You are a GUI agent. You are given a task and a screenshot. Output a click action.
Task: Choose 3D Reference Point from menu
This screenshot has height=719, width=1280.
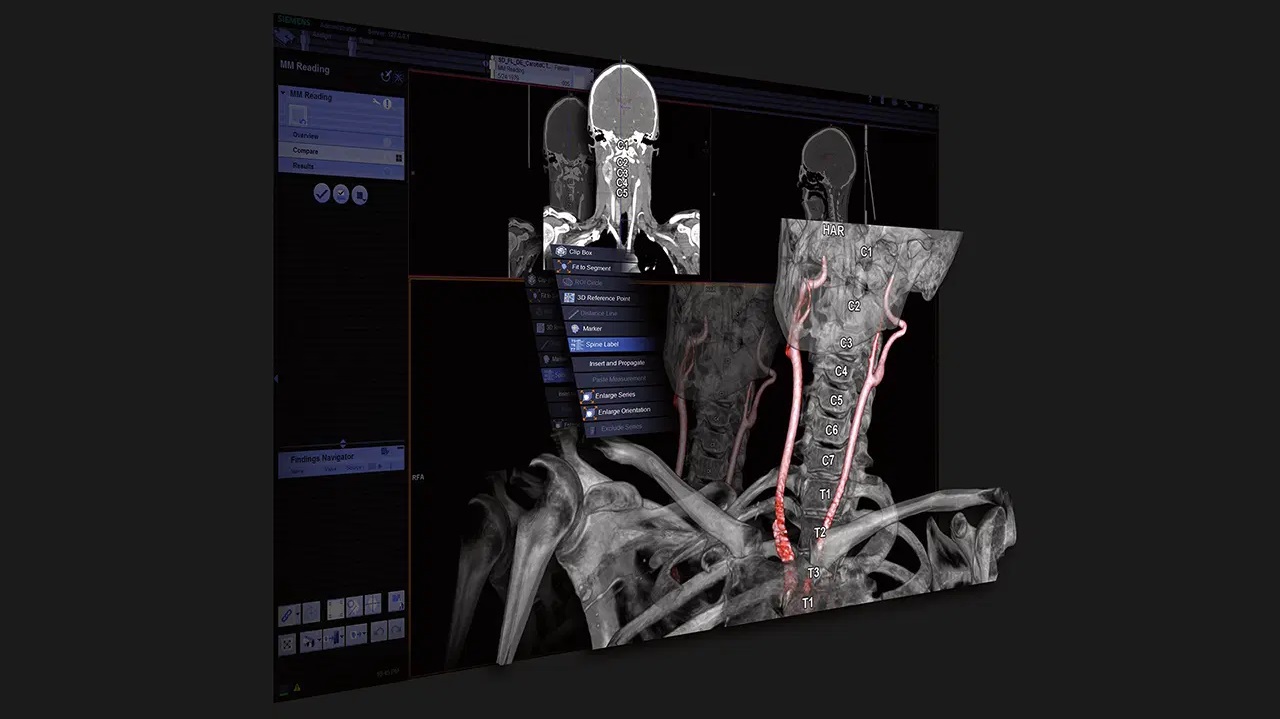603,298
